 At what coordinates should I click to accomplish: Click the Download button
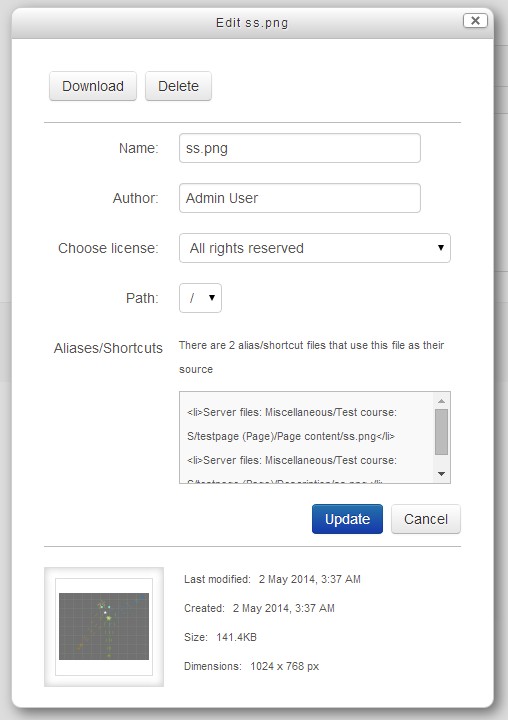click(x=93, y=86)
